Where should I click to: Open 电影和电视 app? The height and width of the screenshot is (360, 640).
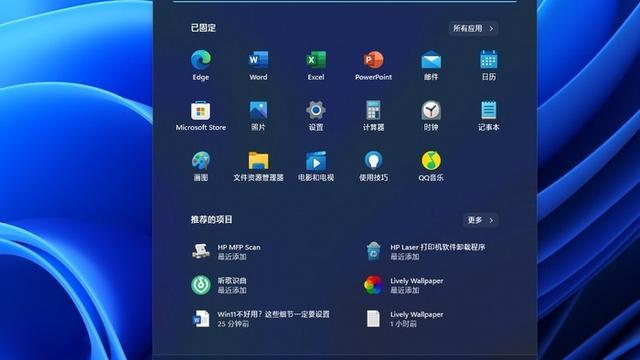pos(316,161)
